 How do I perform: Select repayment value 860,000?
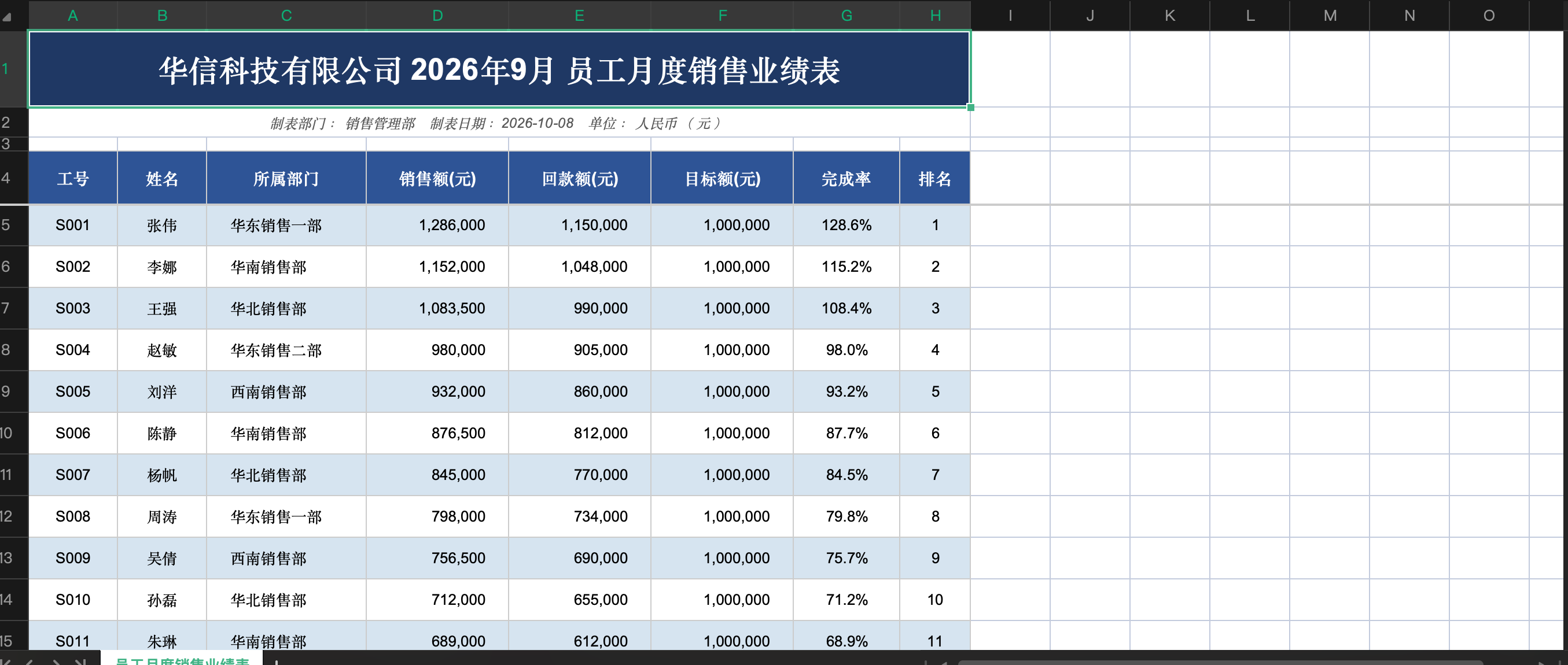point(580,391)
